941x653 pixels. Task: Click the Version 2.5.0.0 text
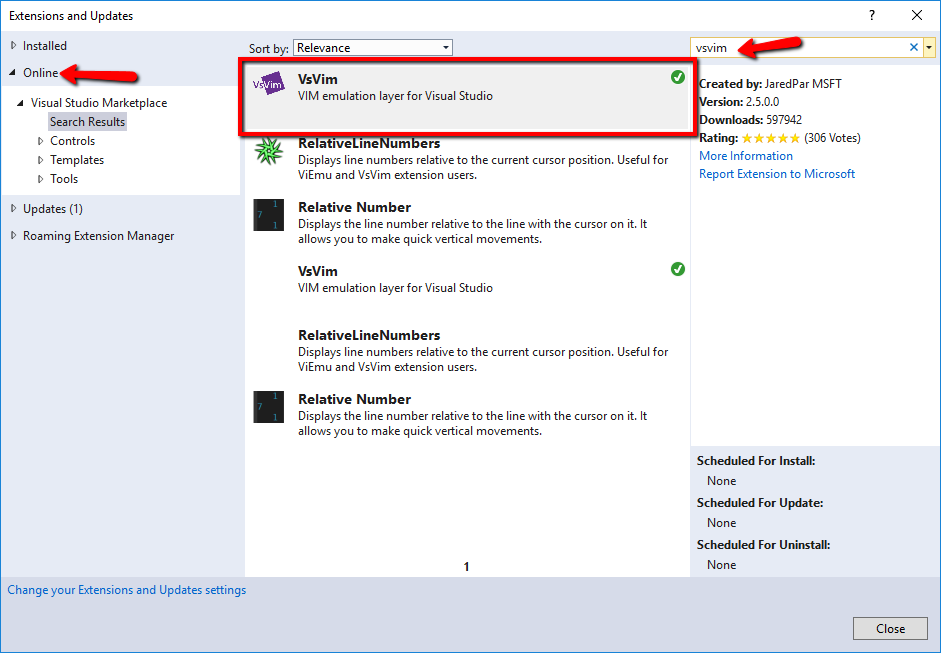tap(739, 102)
